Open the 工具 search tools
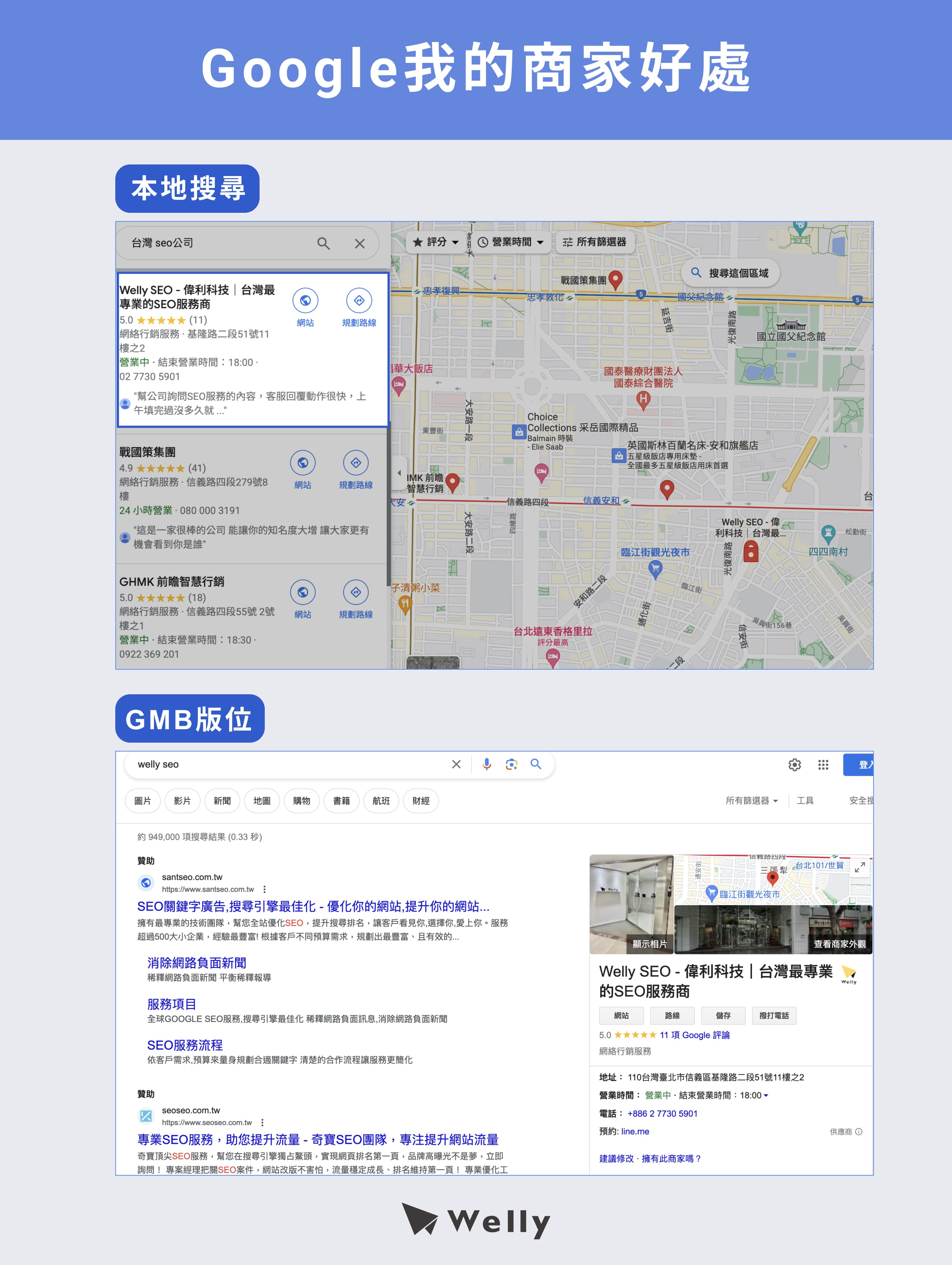 click(805, 801)
